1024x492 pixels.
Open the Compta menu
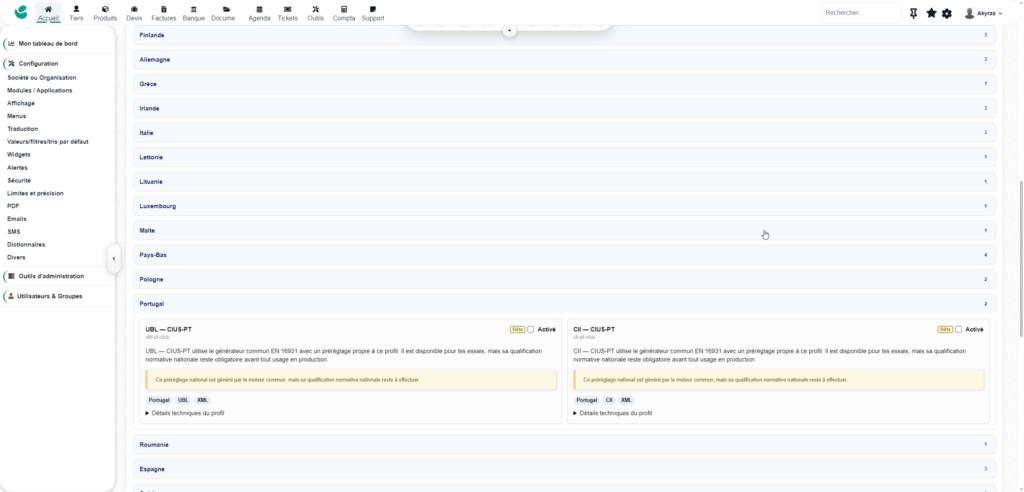pos(344,13)
